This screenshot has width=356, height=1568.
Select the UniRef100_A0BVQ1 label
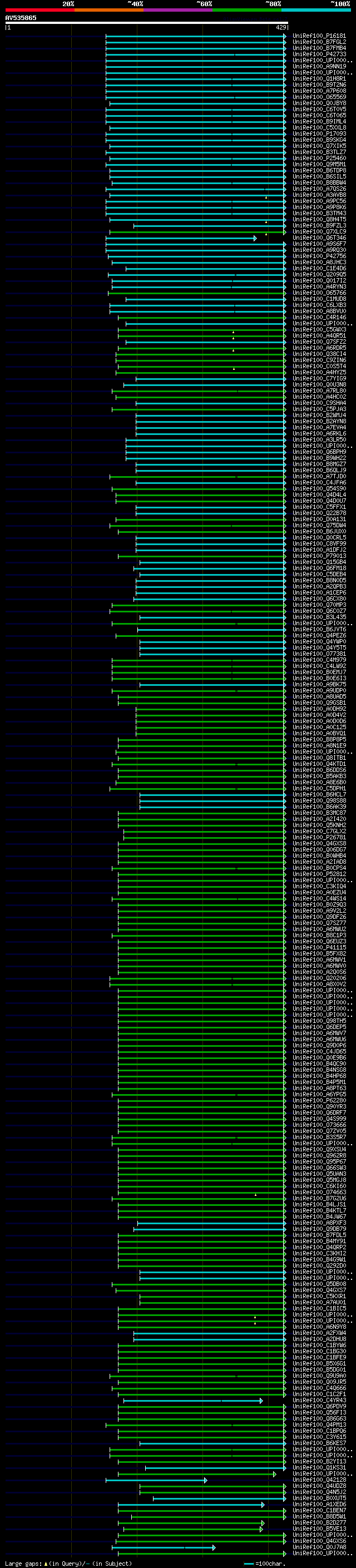point(319,733)
